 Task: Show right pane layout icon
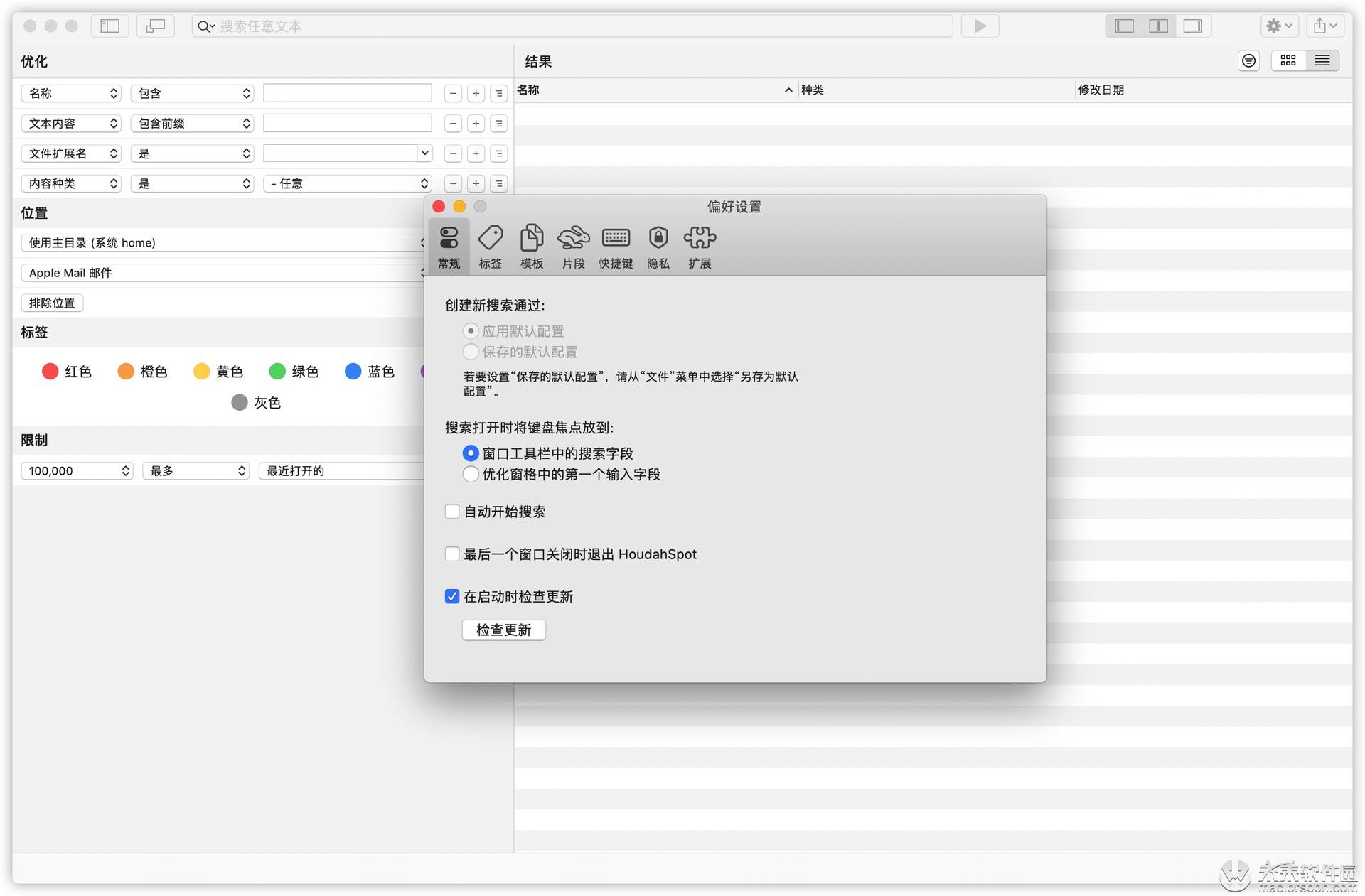pos(1192,26)
